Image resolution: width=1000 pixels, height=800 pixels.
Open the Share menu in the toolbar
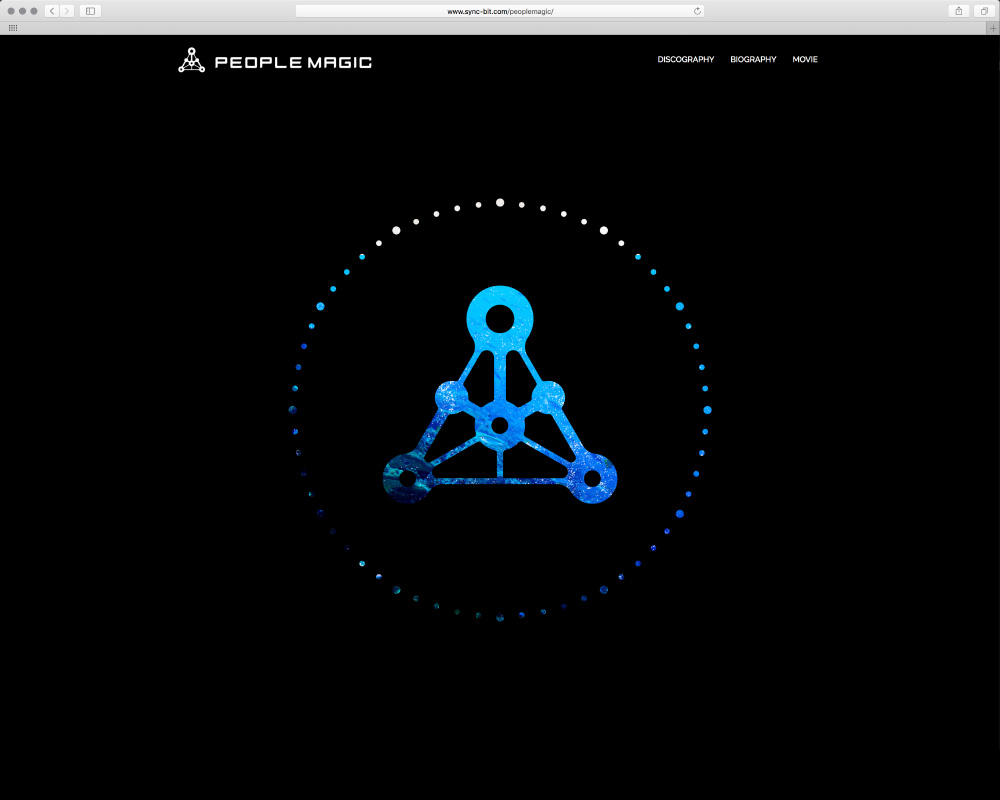click(959, 11)
